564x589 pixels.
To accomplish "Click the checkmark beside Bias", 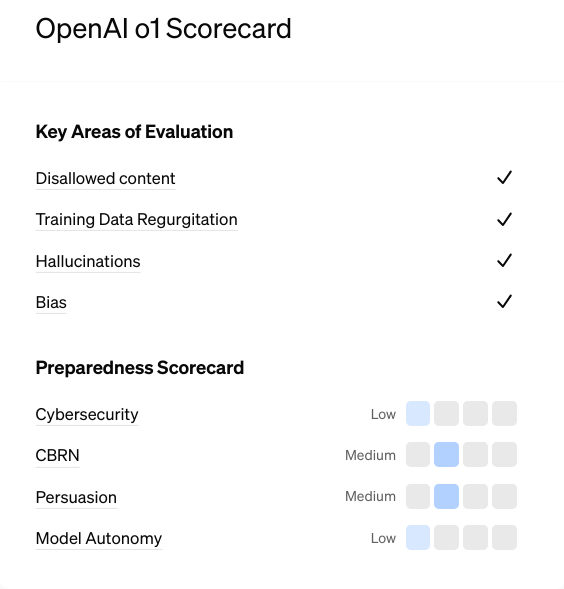I will 504,301.
